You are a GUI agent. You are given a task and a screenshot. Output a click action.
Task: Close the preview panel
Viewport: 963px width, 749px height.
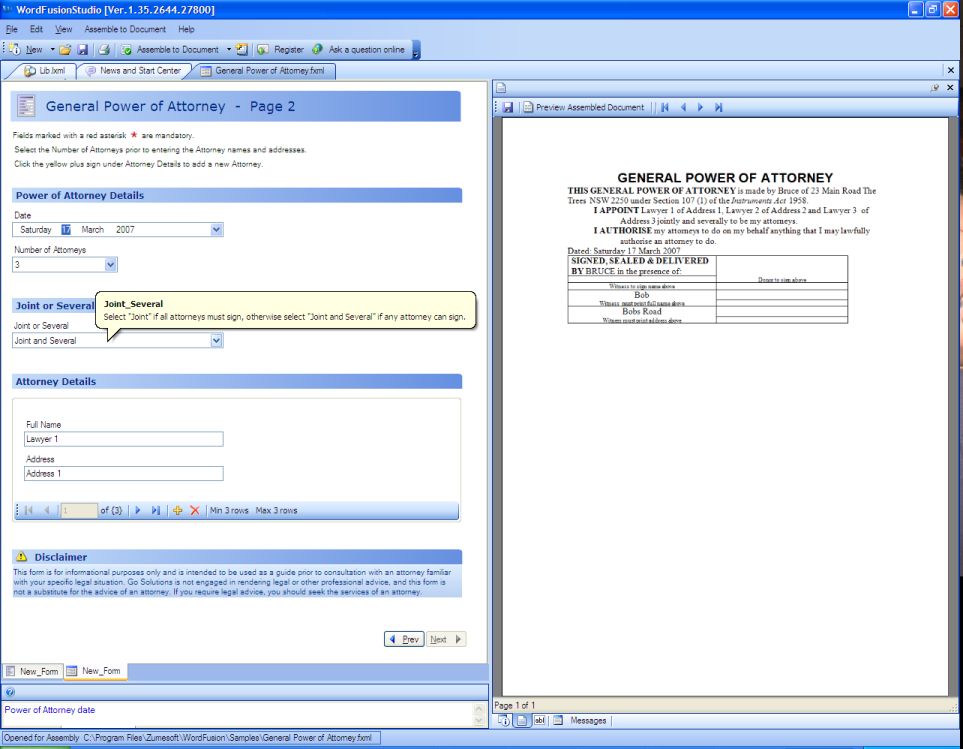tap(950, 88)
